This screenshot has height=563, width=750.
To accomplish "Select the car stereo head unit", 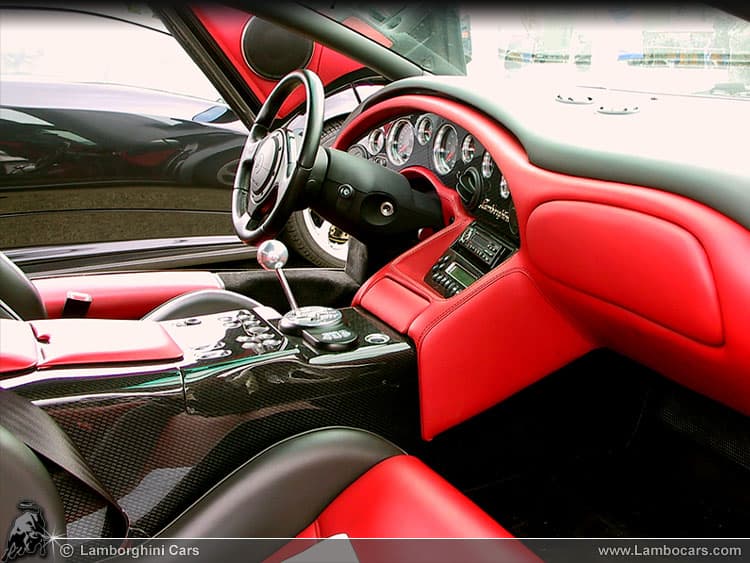I will point(482,244).
